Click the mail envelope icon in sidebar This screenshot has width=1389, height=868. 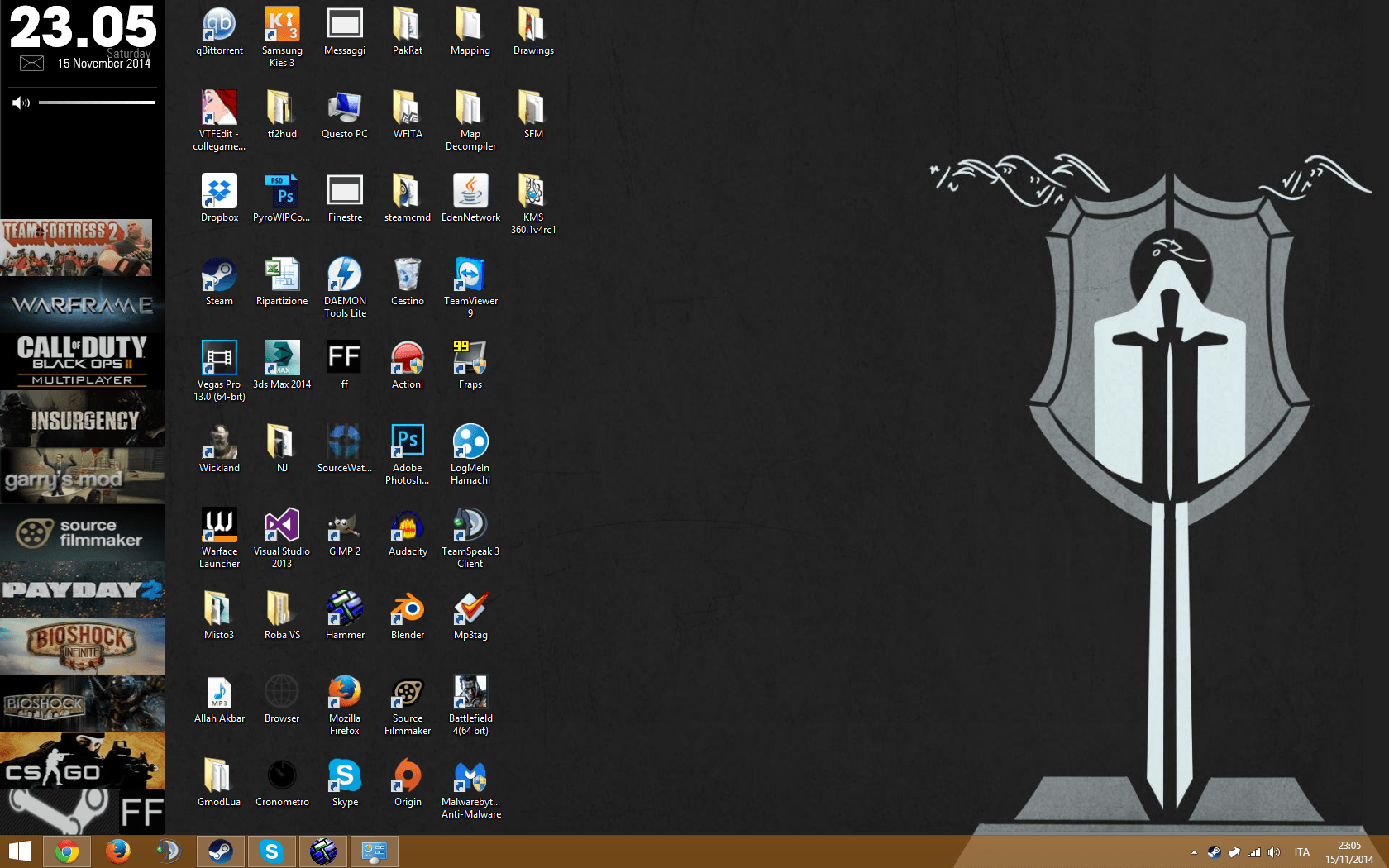click(31, 64)
